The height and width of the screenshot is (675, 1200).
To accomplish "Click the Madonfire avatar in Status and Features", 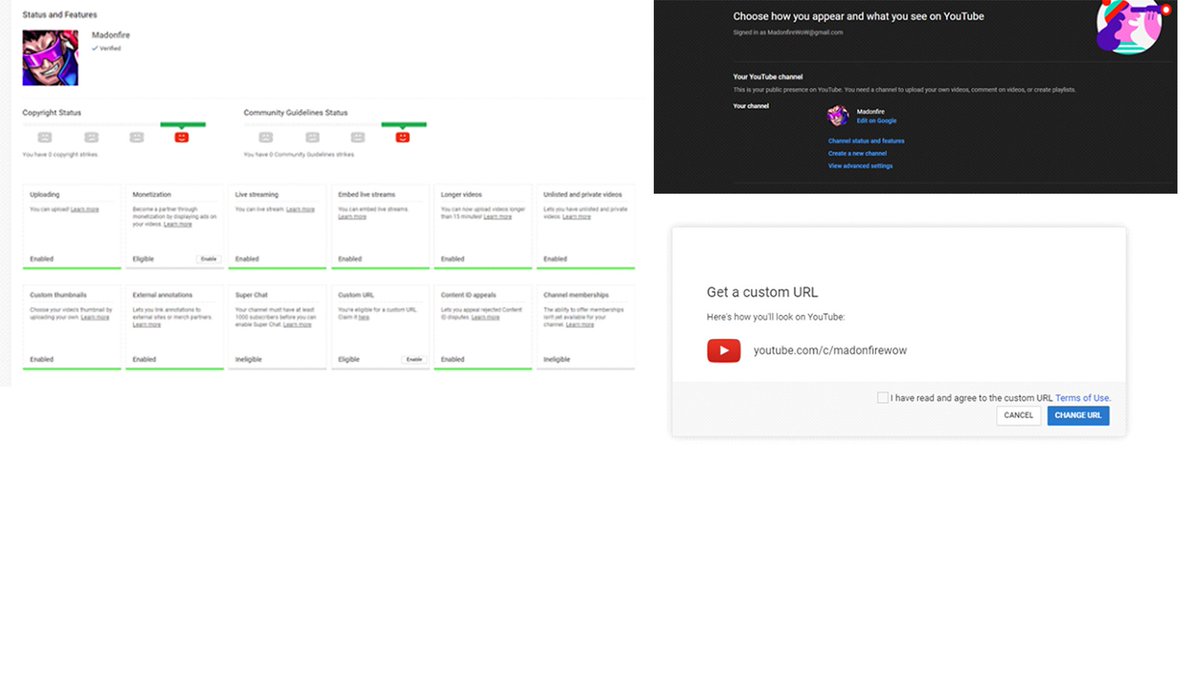I will [50, 58].
